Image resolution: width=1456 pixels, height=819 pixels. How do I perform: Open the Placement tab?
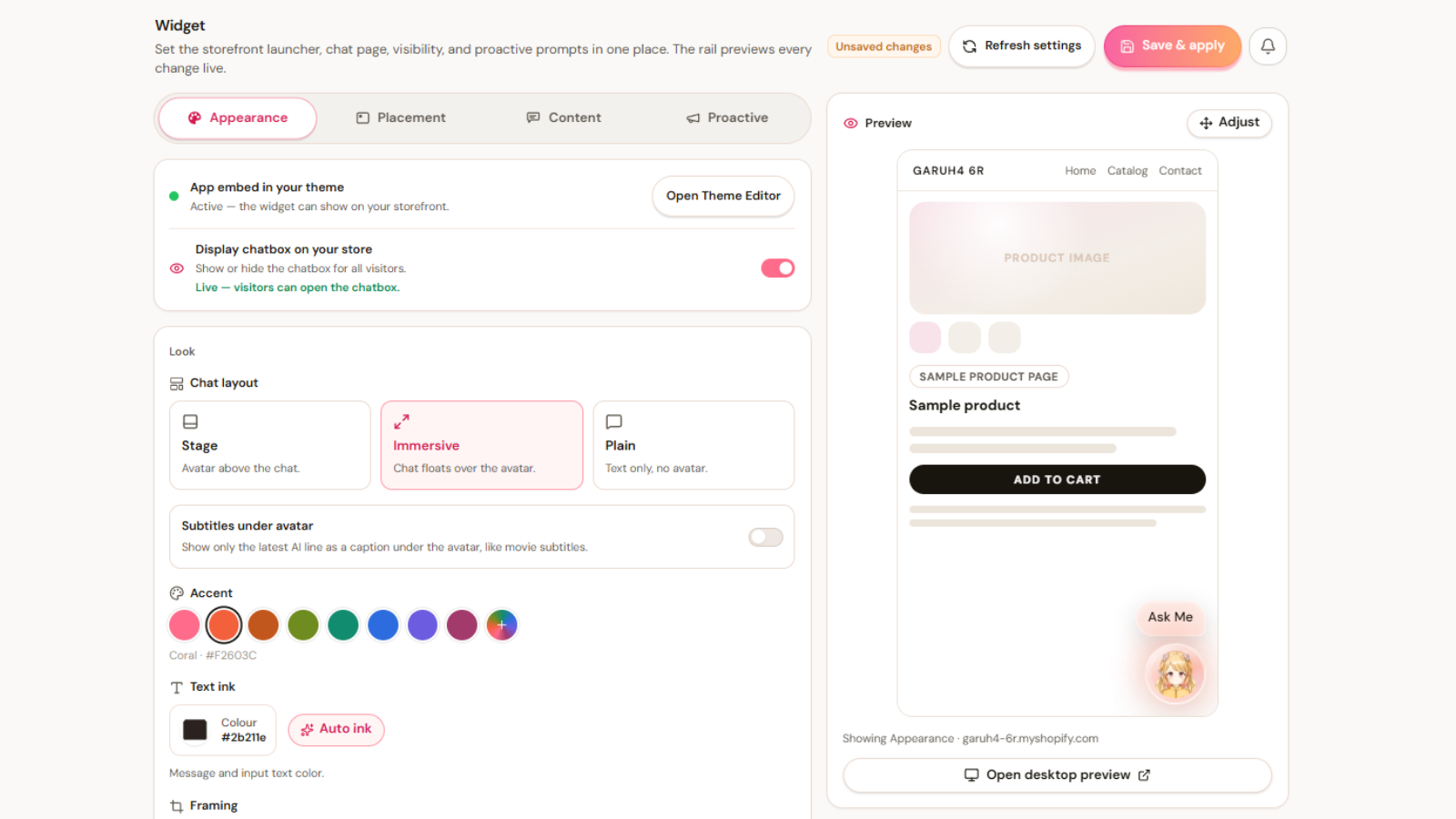(x=400, y=118)
